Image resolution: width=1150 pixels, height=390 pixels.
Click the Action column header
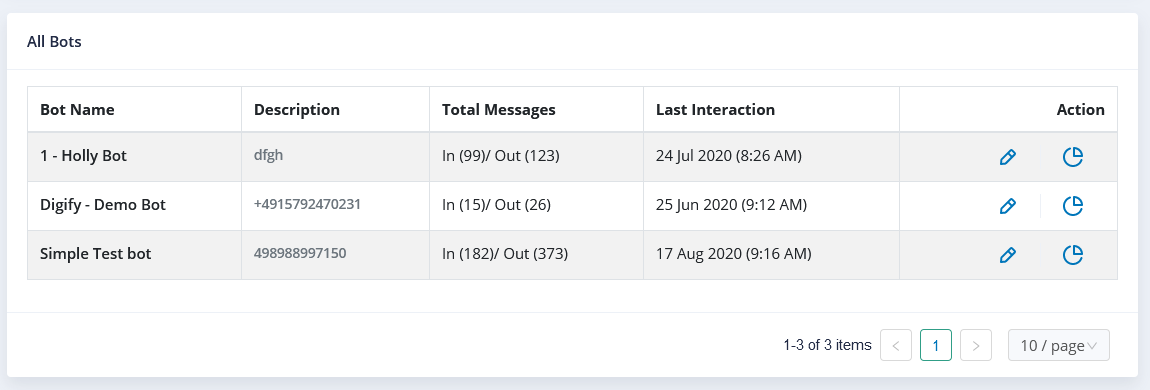[x=1080, y=109]
